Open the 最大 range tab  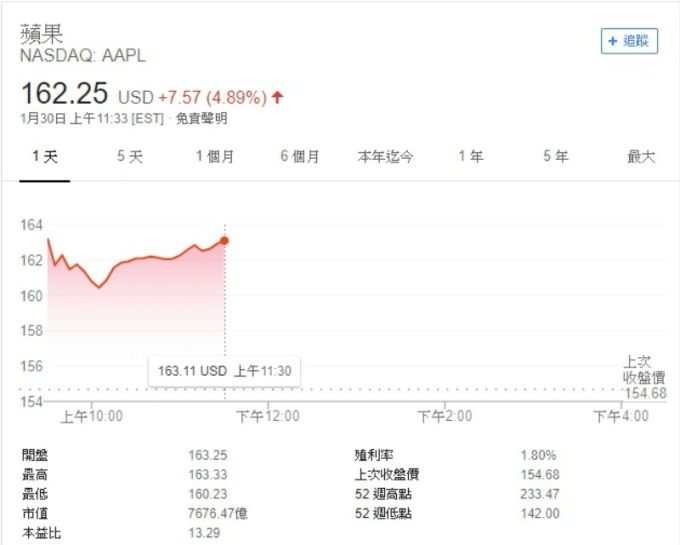pyautogui.click(x=641, y=156)
